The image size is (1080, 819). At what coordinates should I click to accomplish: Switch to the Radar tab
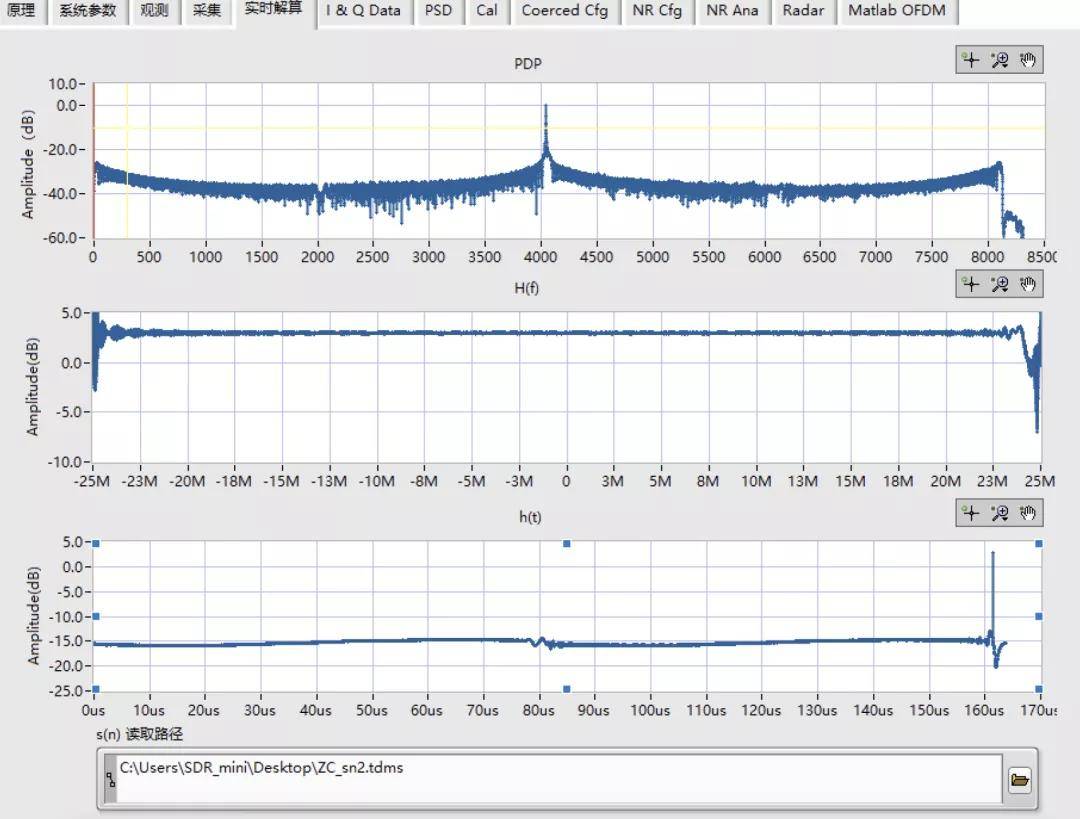[x=803, y=11]
